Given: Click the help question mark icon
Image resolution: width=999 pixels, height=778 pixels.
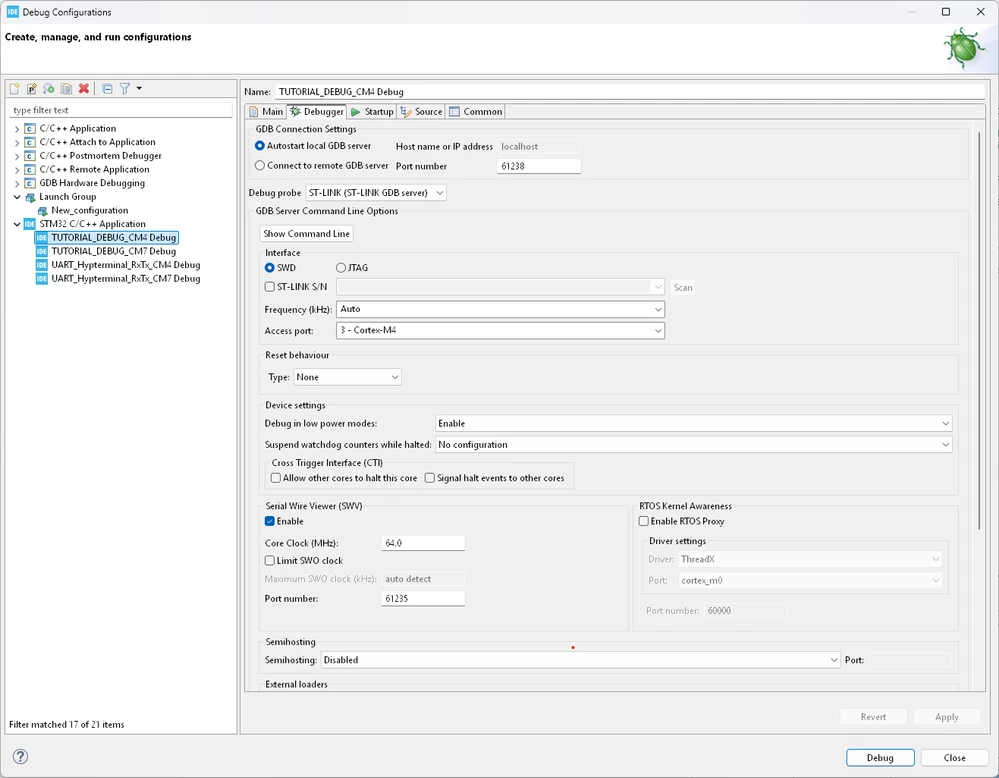Looking at the screenshot, I should (20, 756).
